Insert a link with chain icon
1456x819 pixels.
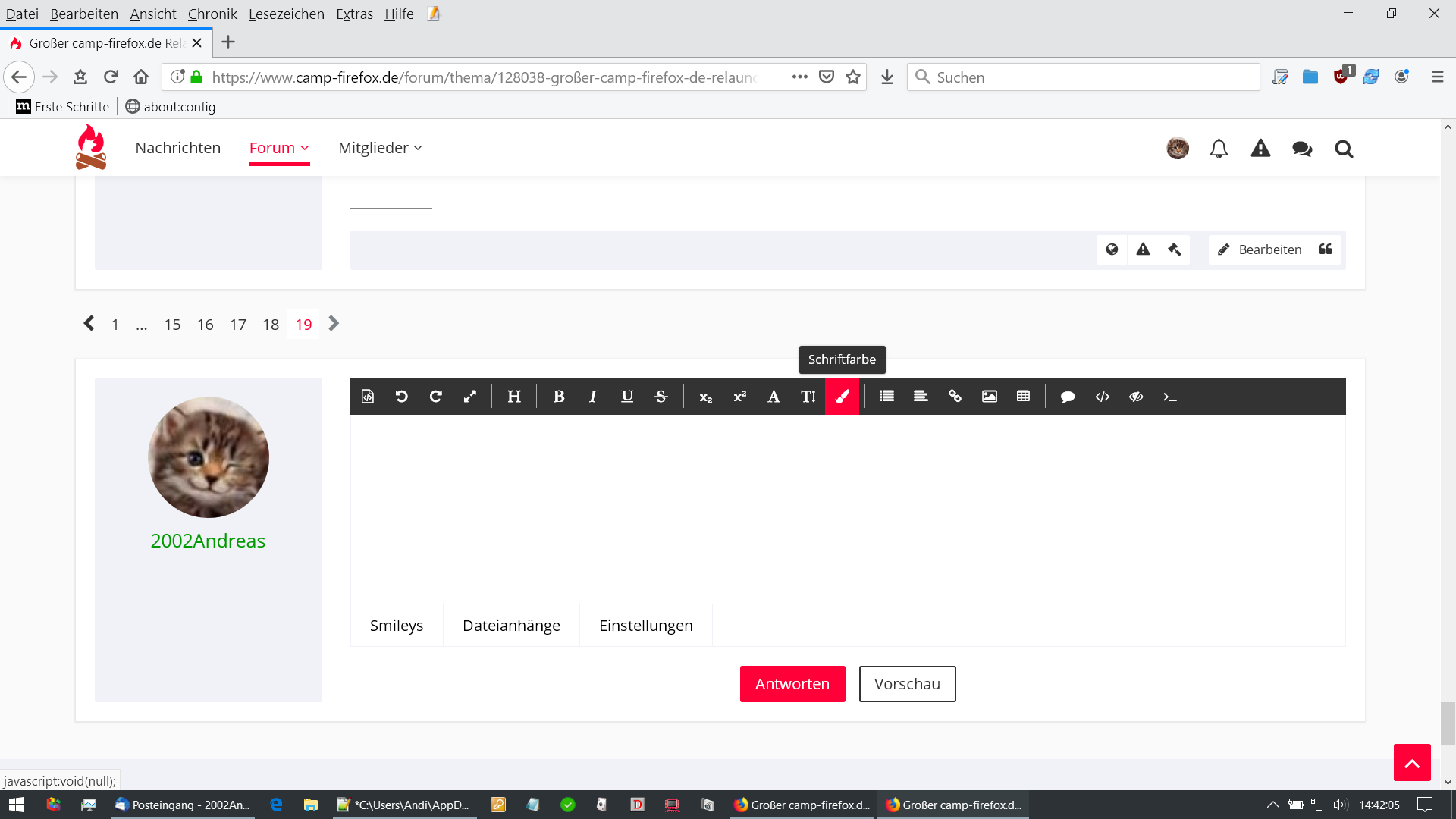955,397
